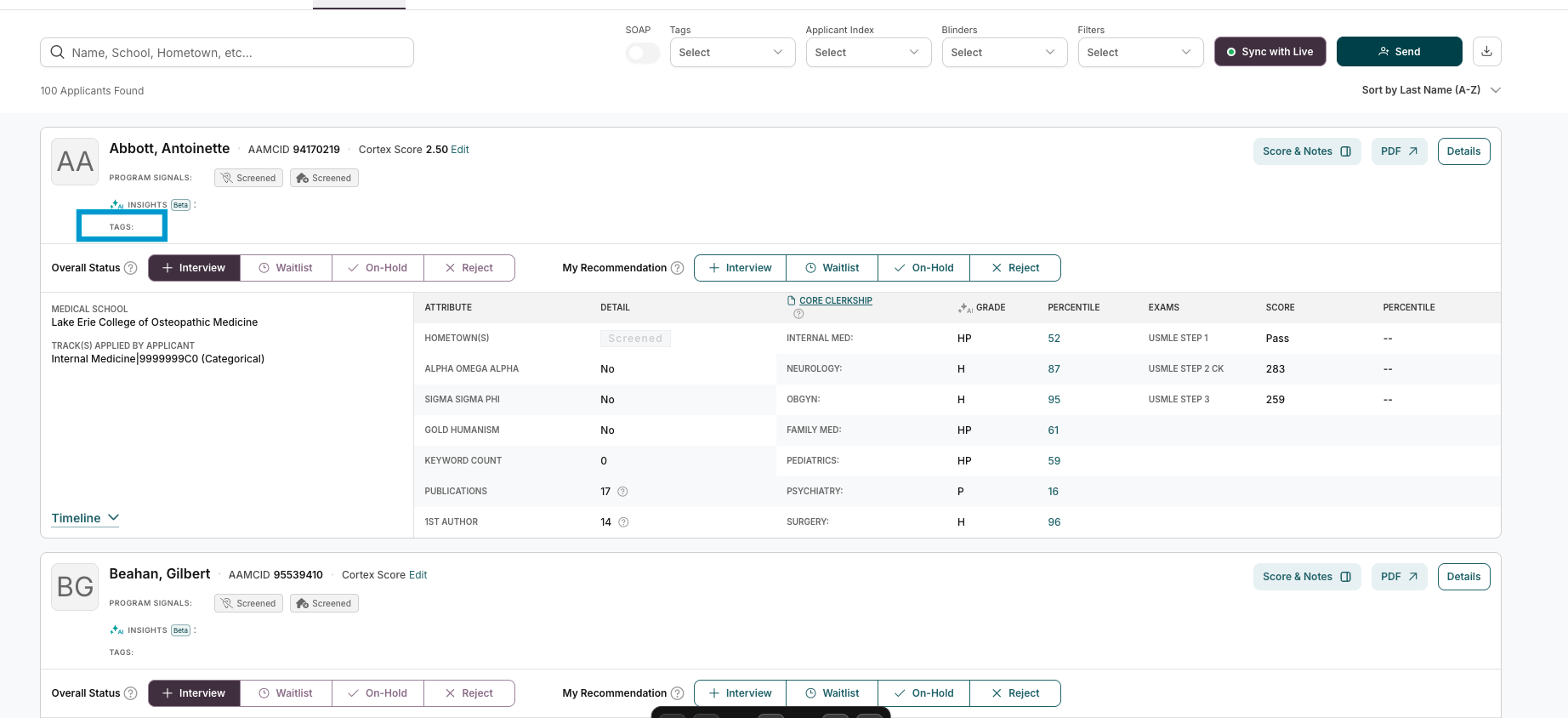
Task: Open the Sort by Last Name (A-Z) menu
Action: tap(1431, 90)
